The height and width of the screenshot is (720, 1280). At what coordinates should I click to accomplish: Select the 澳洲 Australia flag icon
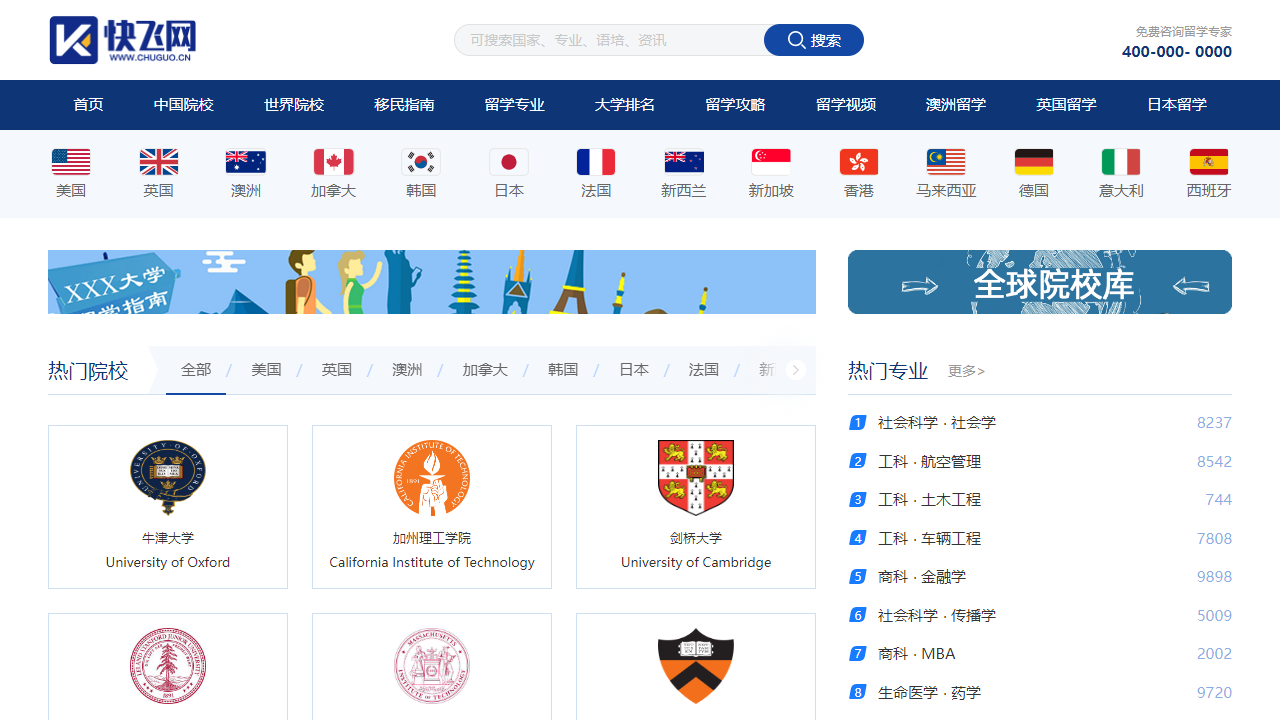[245, 161]
